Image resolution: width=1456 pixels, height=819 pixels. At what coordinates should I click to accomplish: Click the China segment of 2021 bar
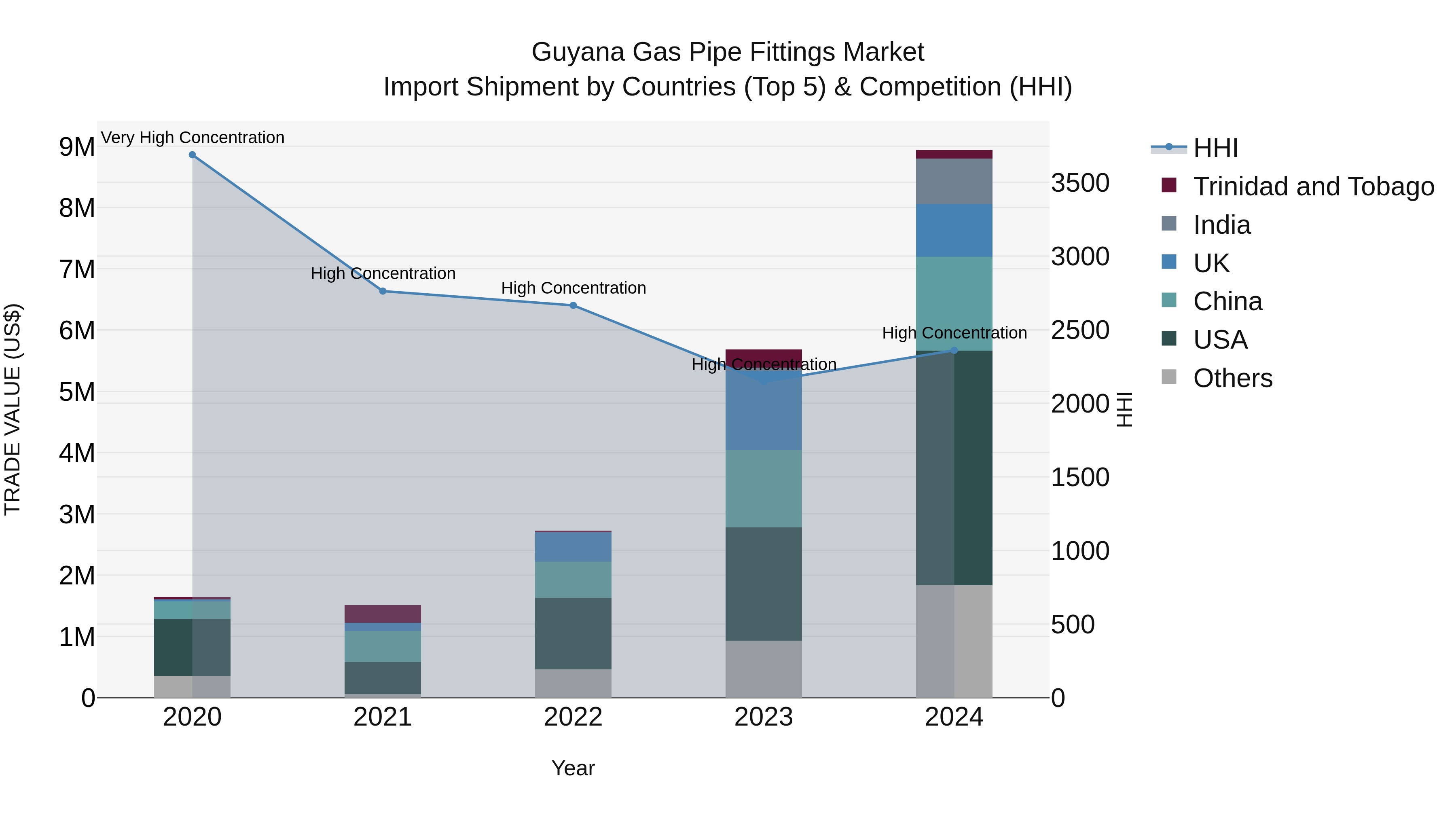point(383,647)
